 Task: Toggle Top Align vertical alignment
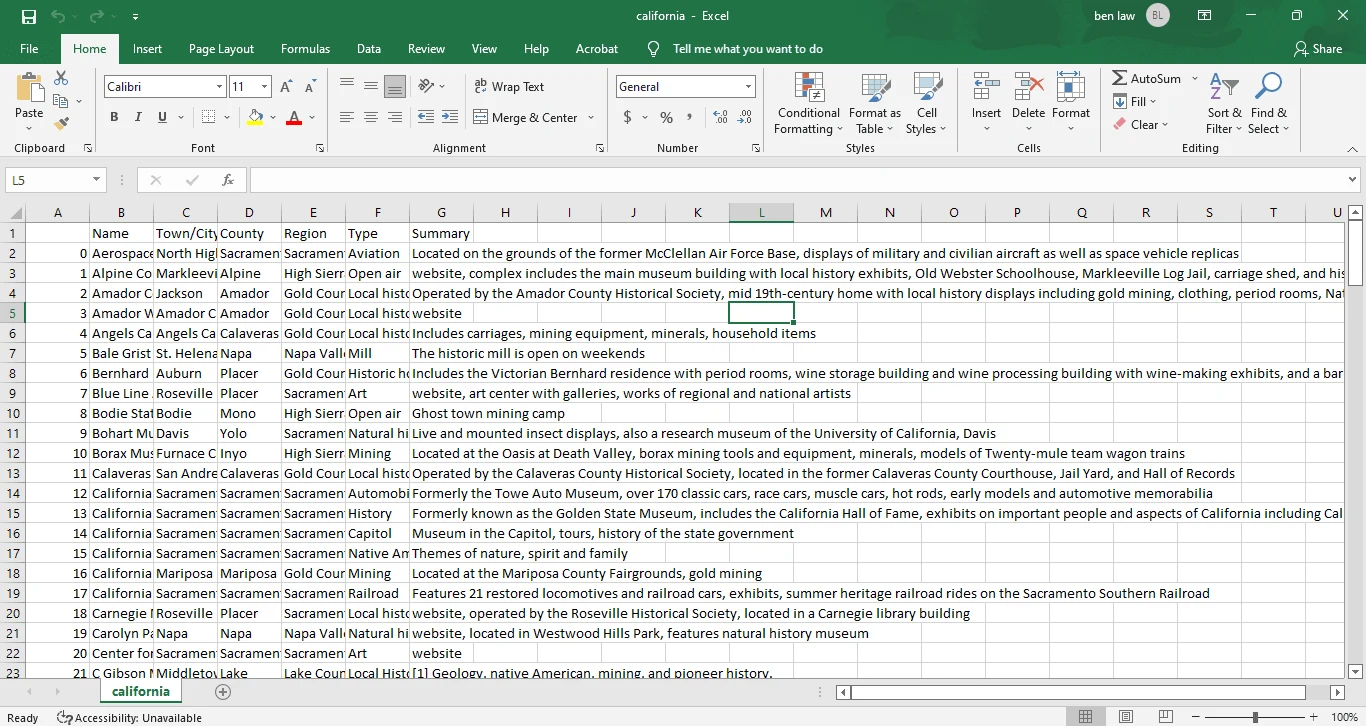347,86
